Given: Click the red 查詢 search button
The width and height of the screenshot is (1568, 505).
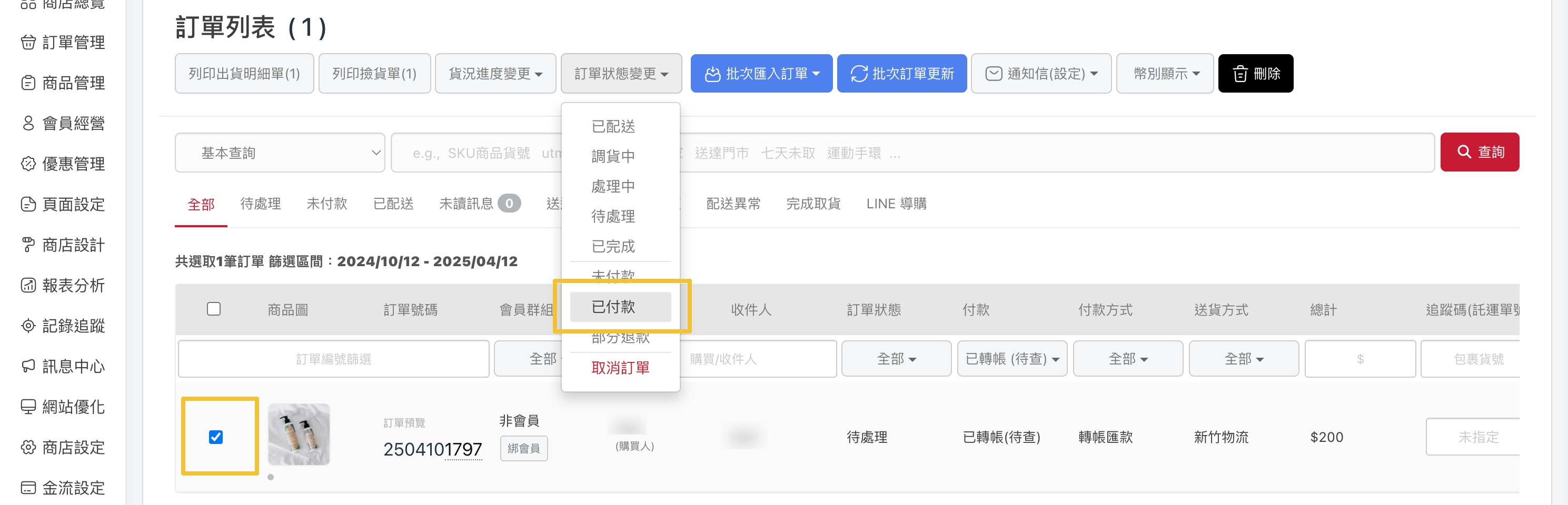Looking at the screenshot, I should pos(1479,152).
